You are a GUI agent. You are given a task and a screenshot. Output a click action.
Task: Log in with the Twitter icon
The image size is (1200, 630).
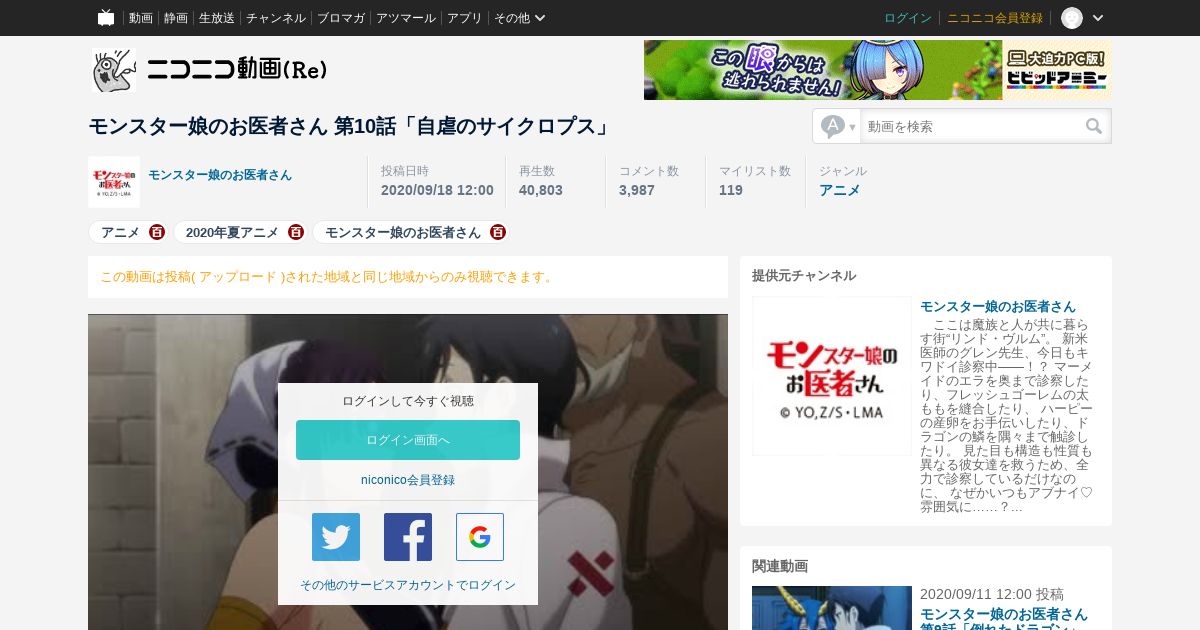point(336,537)
